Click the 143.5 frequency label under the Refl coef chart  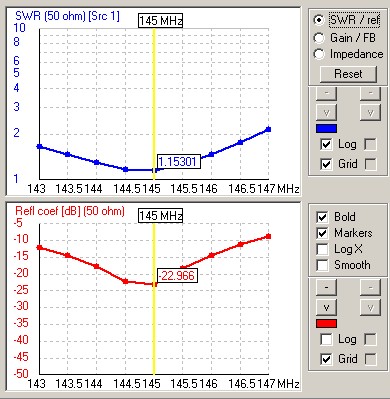pyautogui.click(x=69, y=384)
